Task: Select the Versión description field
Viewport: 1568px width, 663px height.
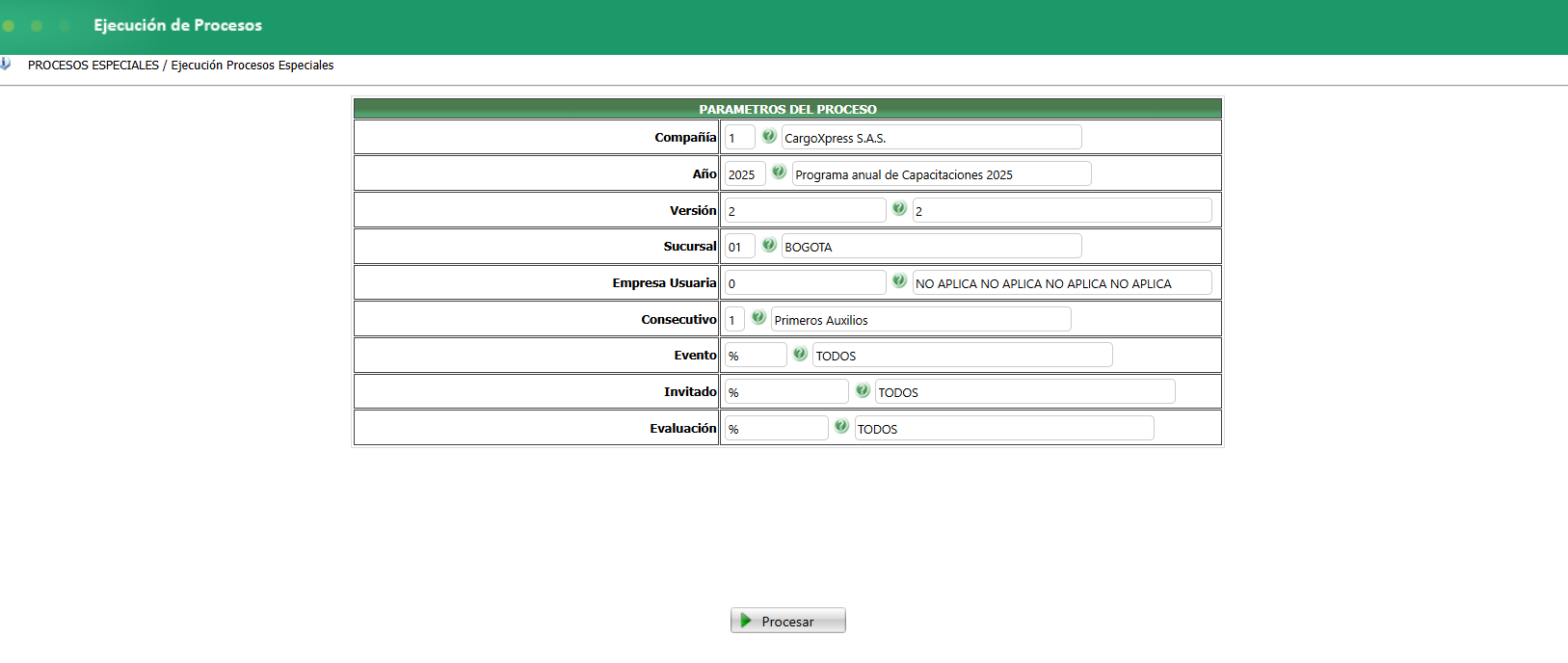Action: tap(1062, 210)
